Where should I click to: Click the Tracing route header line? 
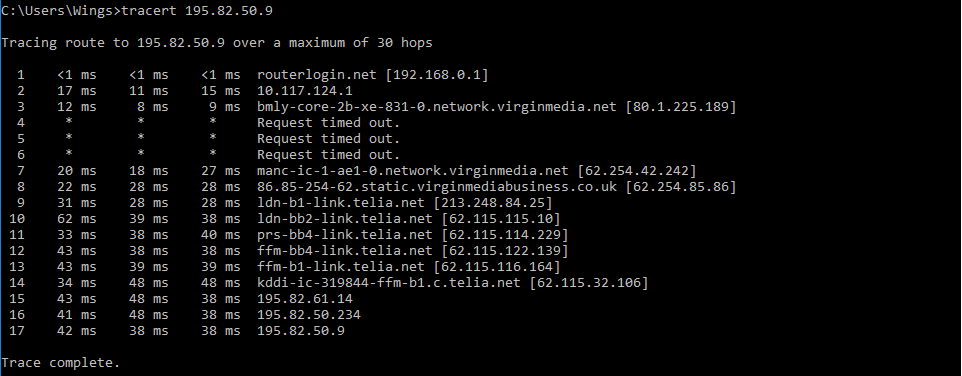(217, 43)
